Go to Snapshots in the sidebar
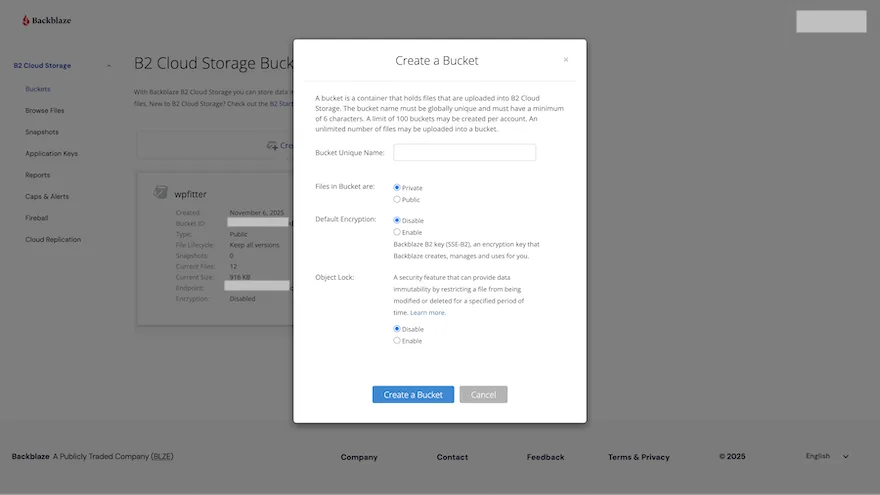 [x=42, y=132]
